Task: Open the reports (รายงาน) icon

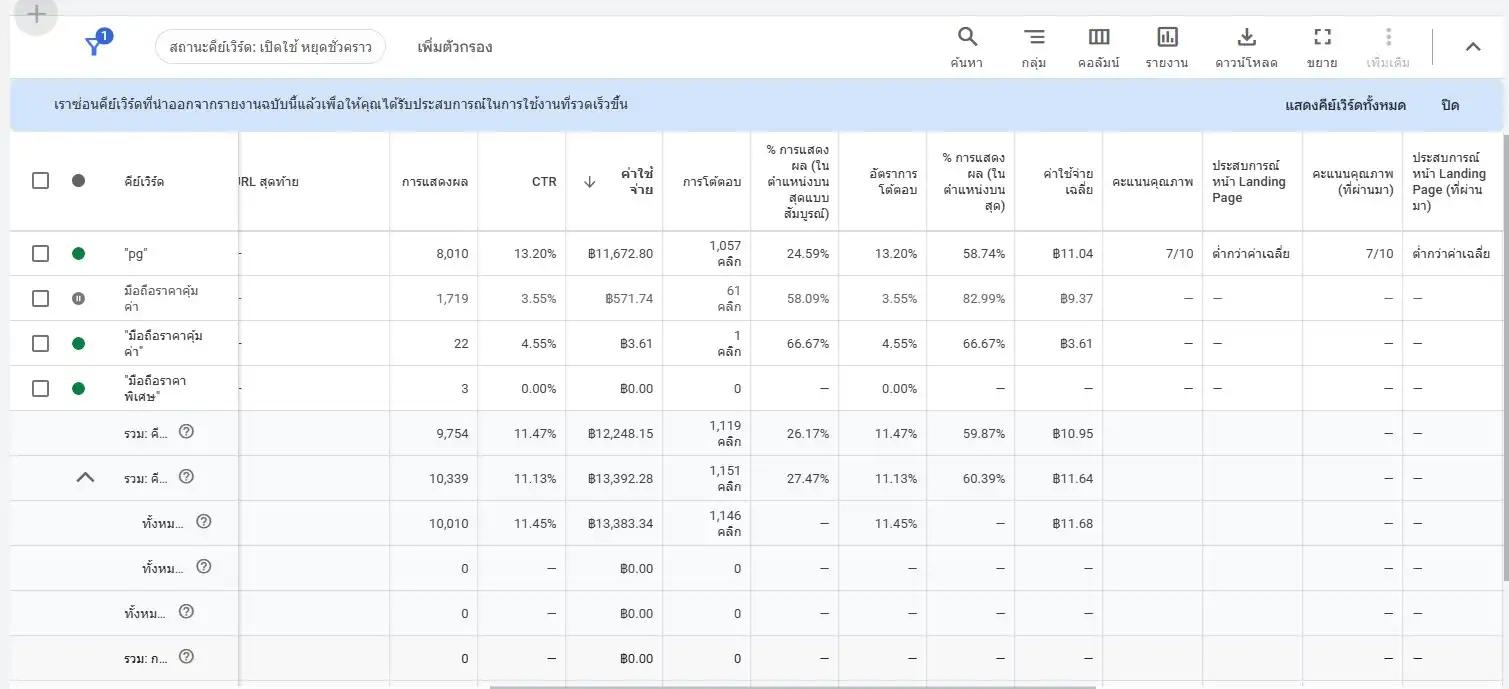Action: pos(1167,47)
